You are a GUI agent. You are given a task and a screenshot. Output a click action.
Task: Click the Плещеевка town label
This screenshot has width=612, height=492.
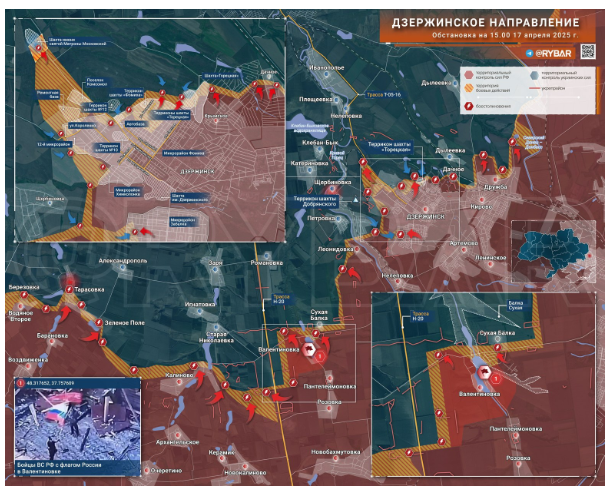click(x=316, y=99)
